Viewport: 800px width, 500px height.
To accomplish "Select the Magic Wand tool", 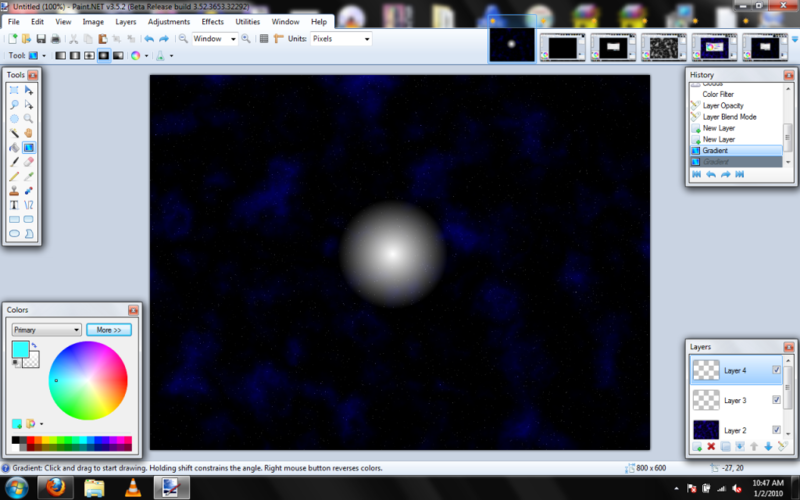I will (14, 133).
